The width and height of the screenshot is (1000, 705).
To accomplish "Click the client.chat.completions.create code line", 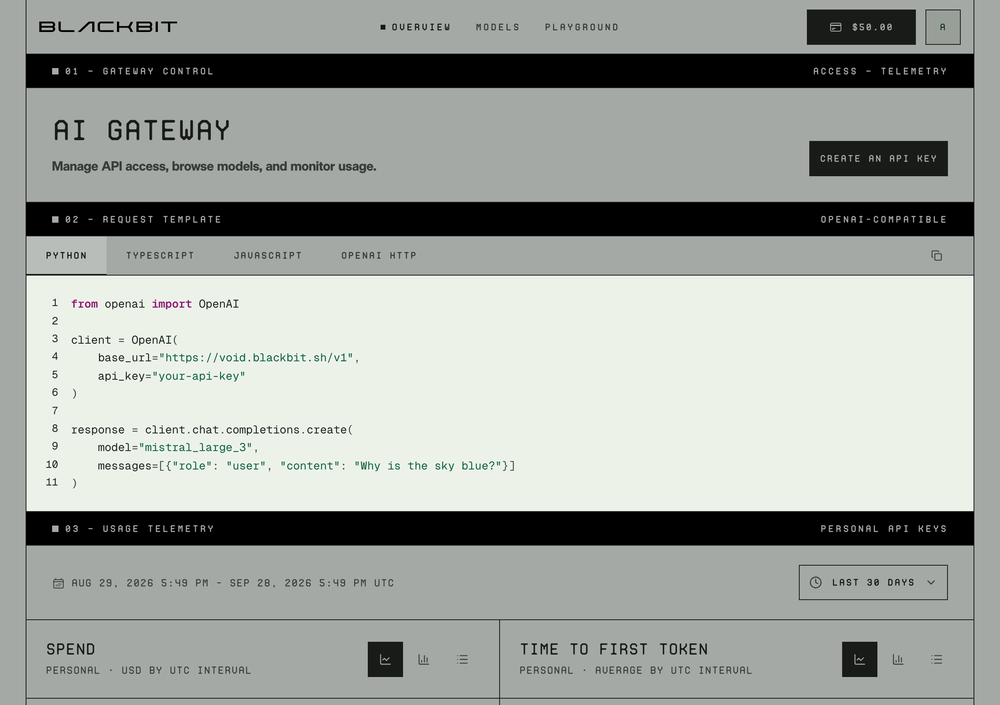I will [212, 430].
